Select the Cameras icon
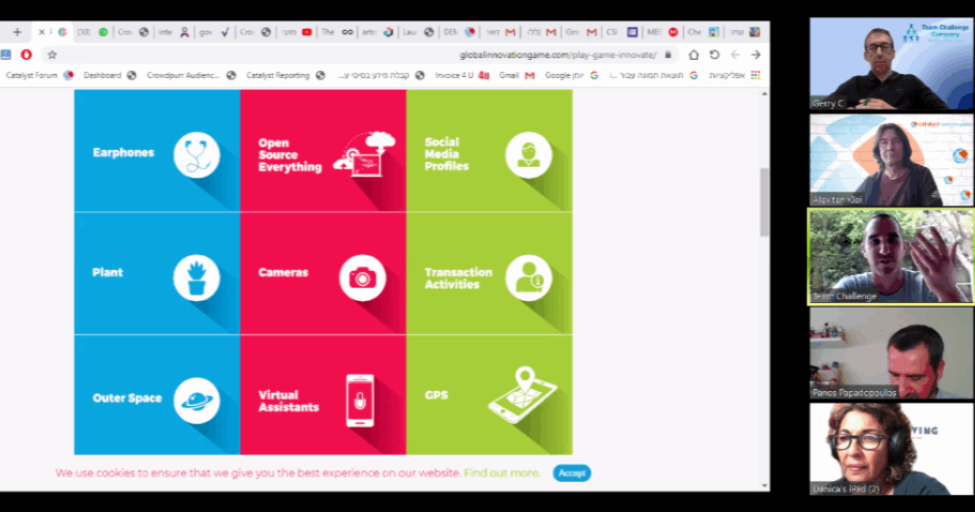The height and width of the screenshot is (512, 975). coord(362,278)
